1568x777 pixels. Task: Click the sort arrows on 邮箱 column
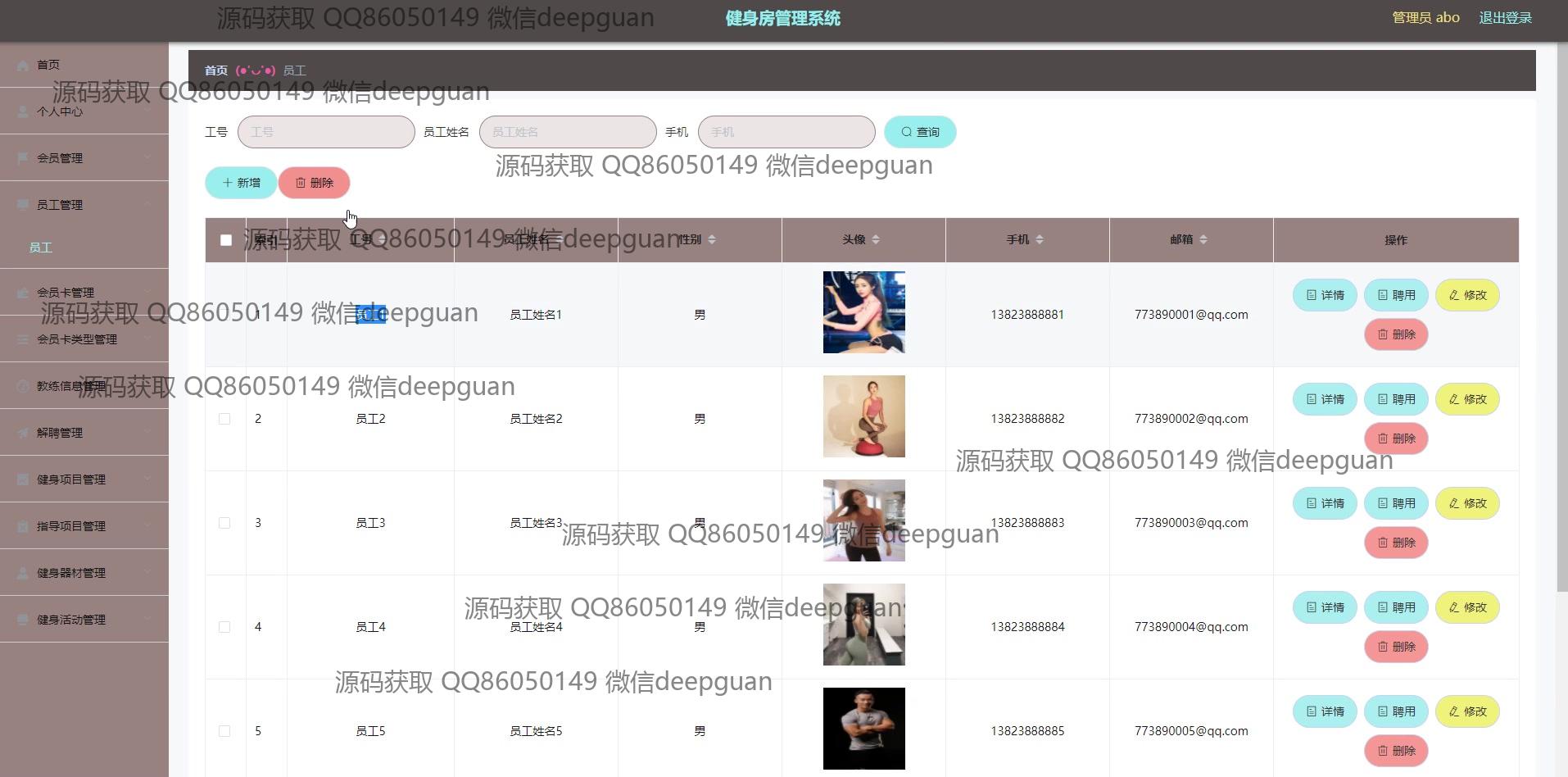(x=1203, y=239)
